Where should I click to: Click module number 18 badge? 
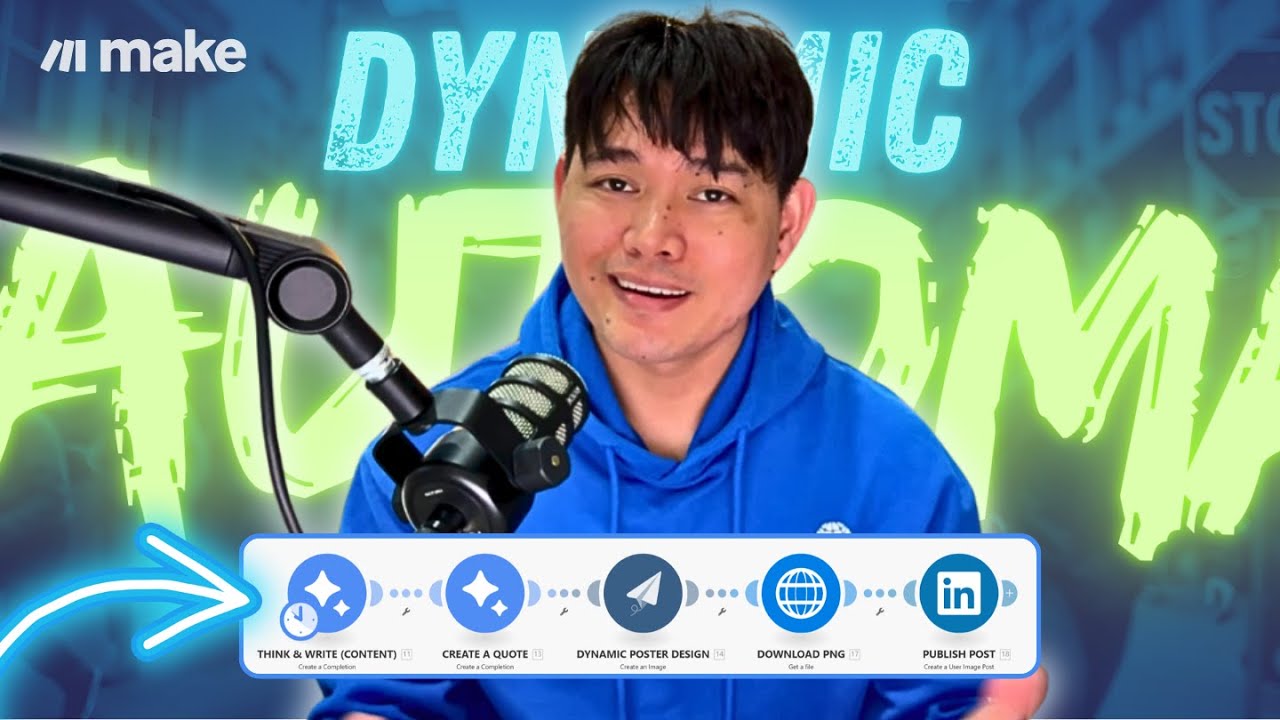1004,654
